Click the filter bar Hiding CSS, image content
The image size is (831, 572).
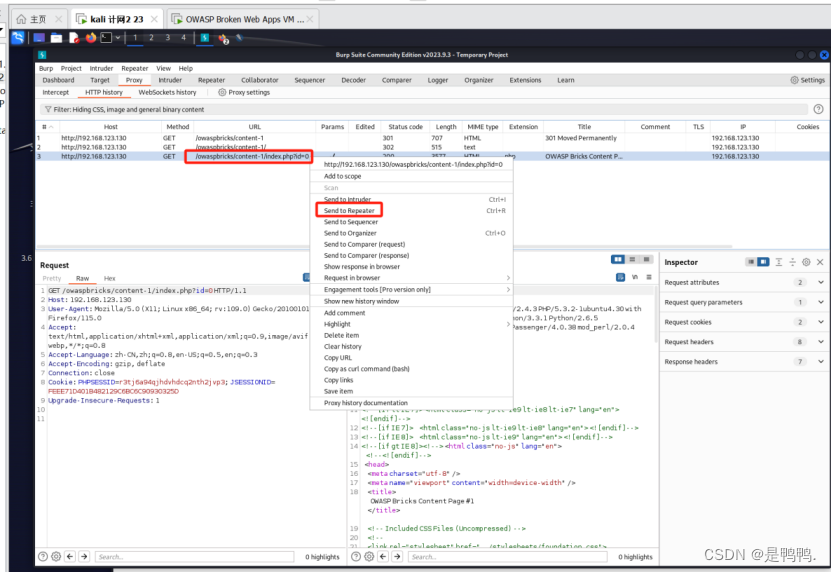tap(424, 109)
